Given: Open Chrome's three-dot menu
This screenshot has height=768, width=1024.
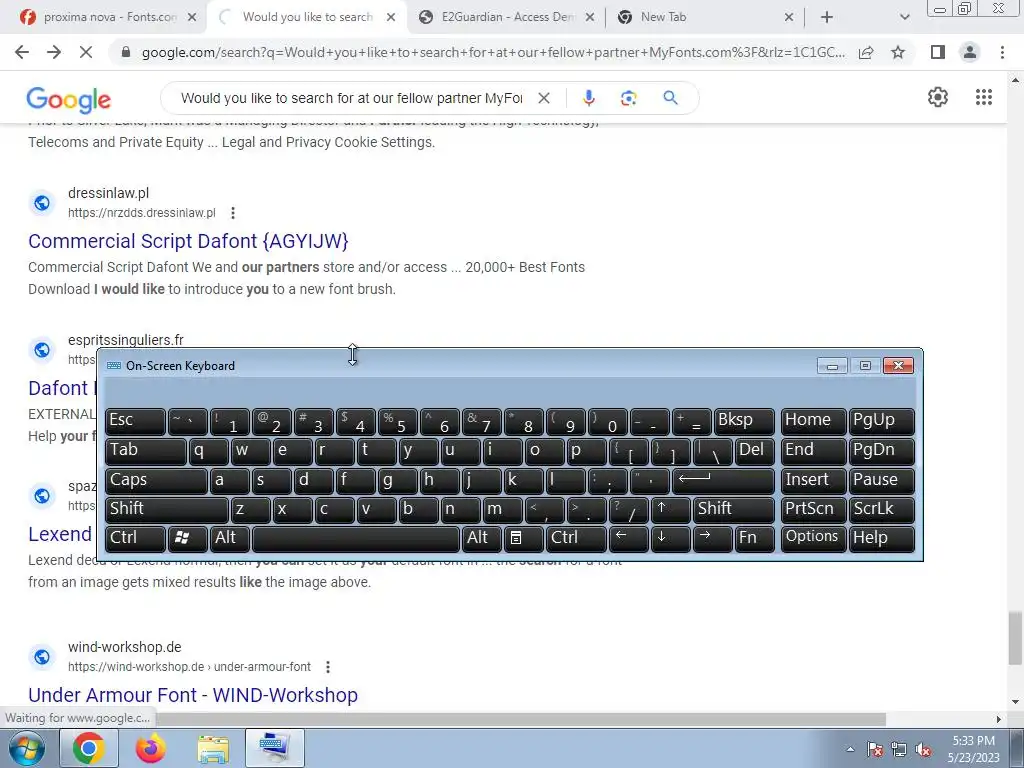Looking at the screenshot, I should pyautogui.click(x=1002, y=52).
